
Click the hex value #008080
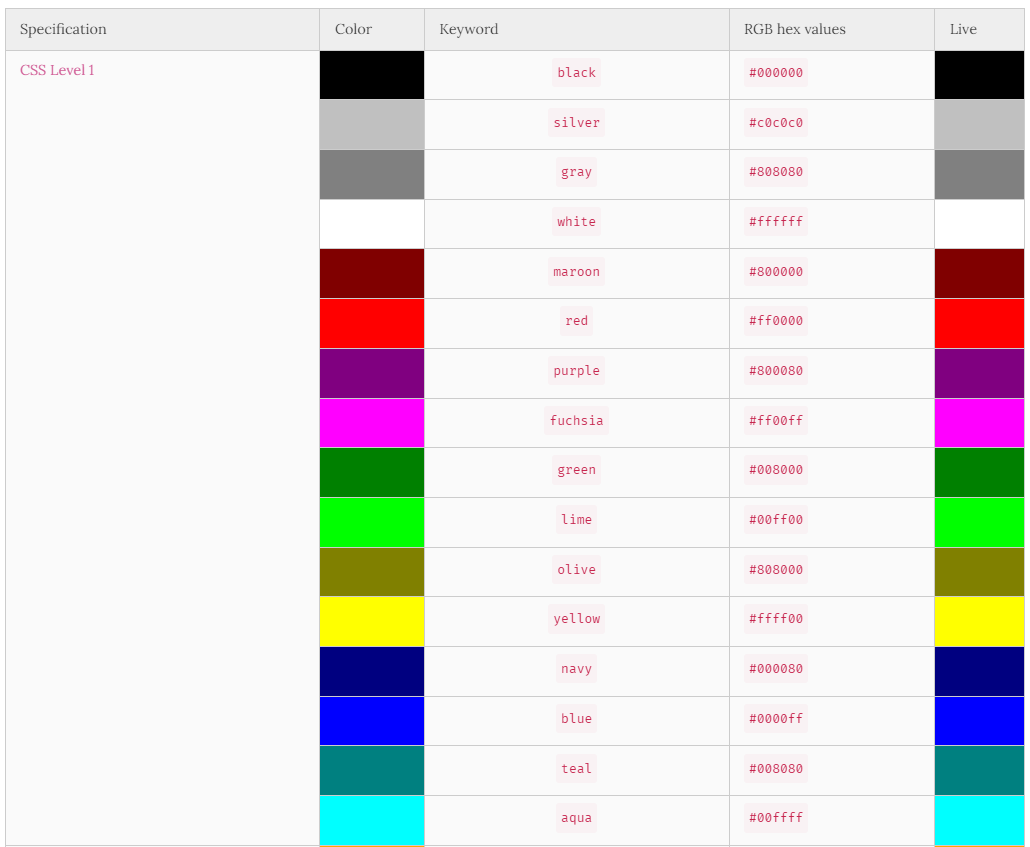click(x=776, y=768)
